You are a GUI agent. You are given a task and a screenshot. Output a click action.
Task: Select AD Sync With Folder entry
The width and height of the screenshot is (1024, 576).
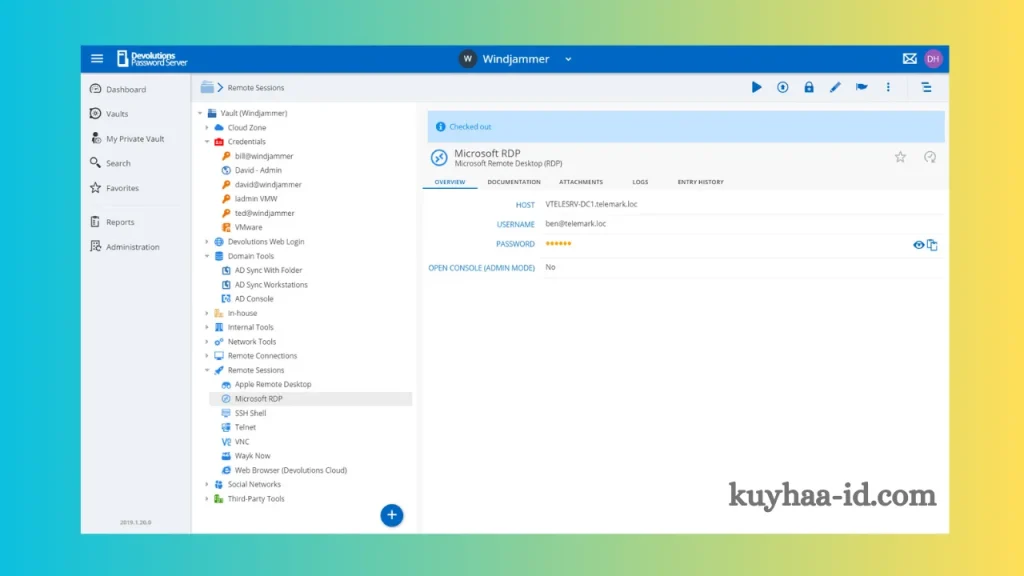[x=268, y=270]
